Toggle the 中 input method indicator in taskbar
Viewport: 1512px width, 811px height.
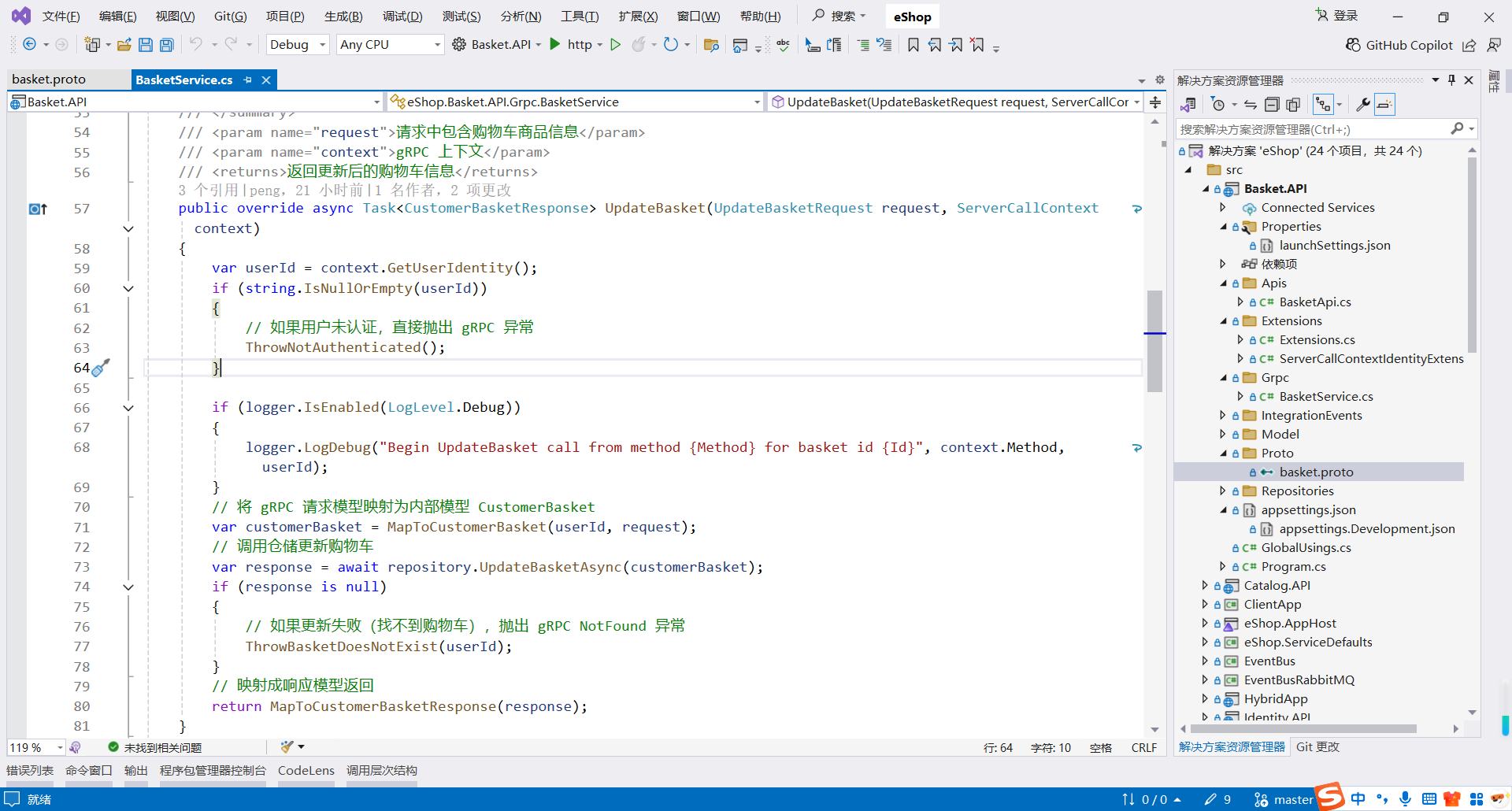point(1358,798)
